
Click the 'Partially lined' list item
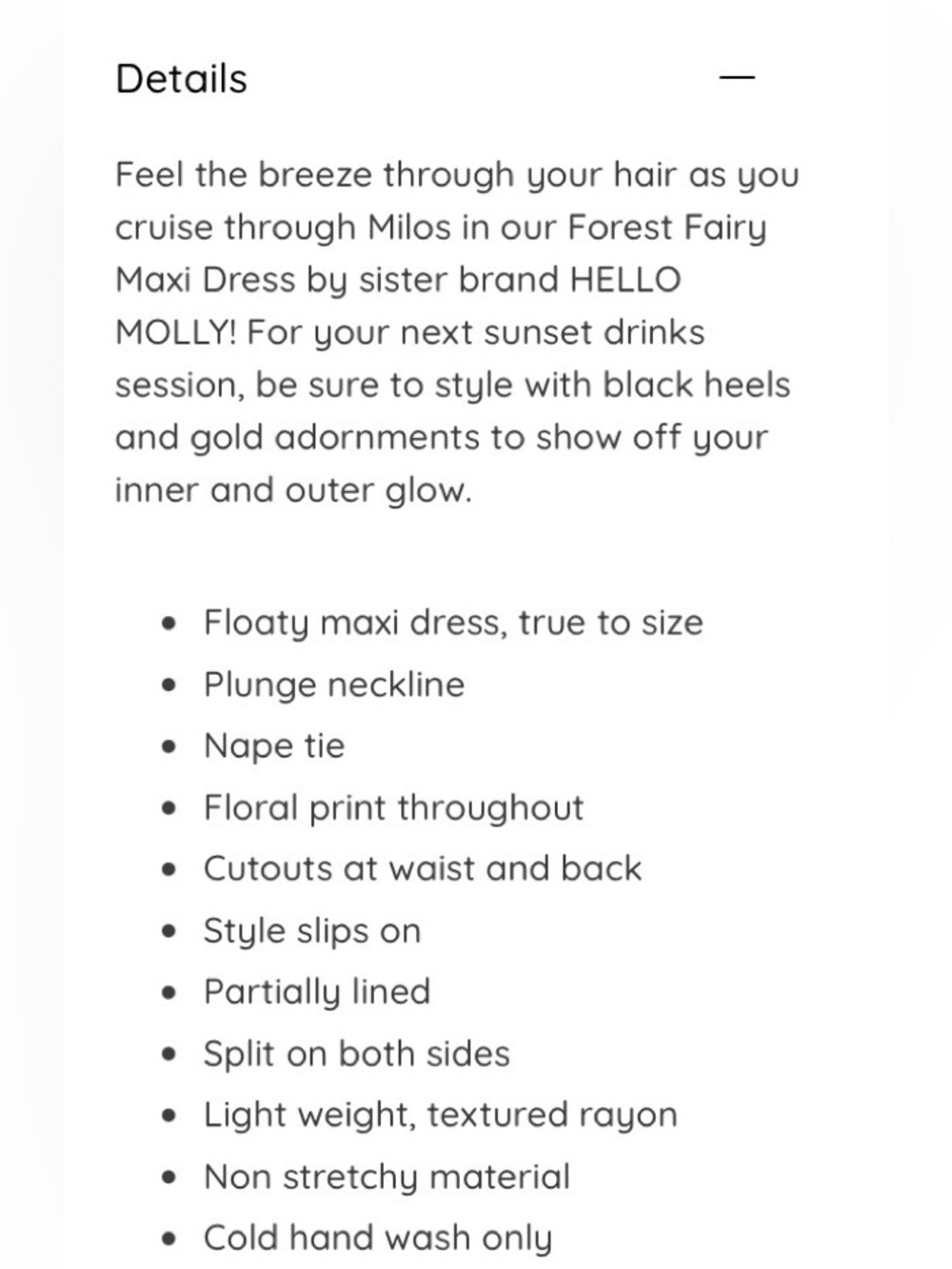[x=317, y=993]
